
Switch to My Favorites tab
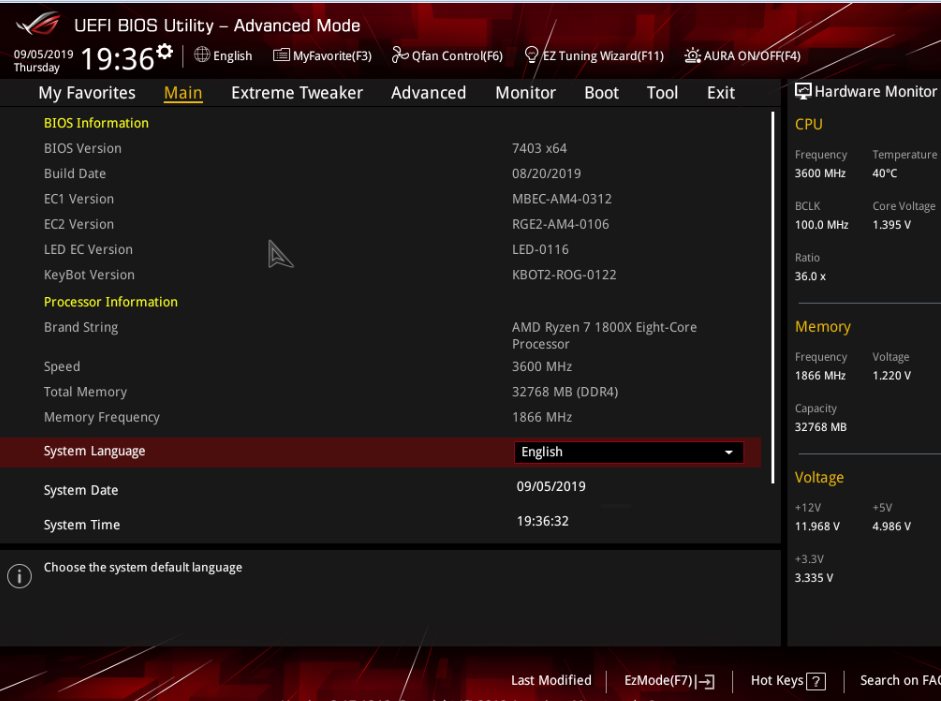pos(87,92)
